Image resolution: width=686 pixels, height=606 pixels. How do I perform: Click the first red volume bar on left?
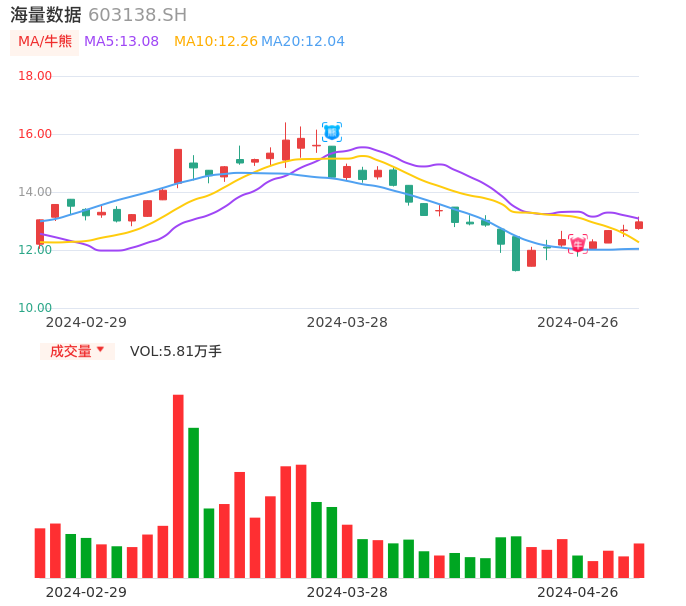pyautogui.click(x=40, y=552)
